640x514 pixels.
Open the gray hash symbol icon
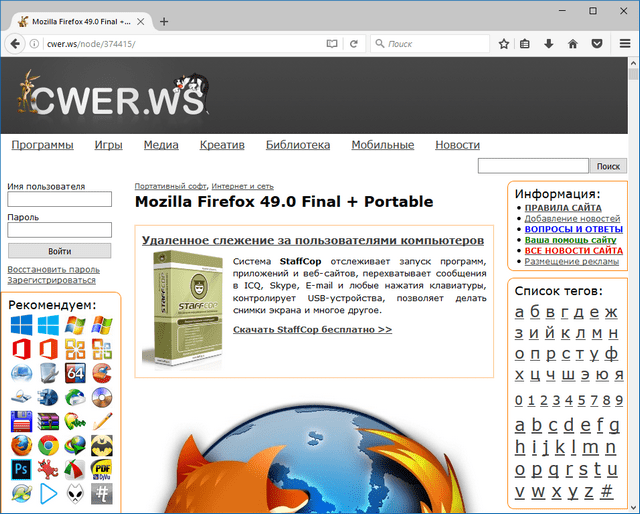coord(102,494)
